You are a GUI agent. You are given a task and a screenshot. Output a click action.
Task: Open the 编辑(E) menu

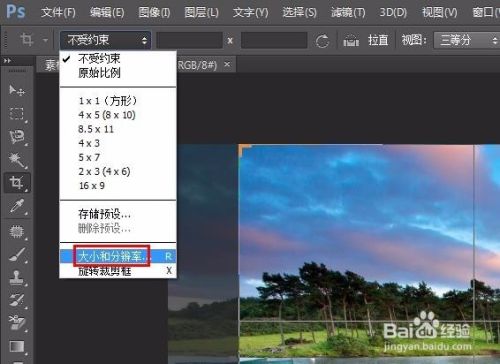107,13
